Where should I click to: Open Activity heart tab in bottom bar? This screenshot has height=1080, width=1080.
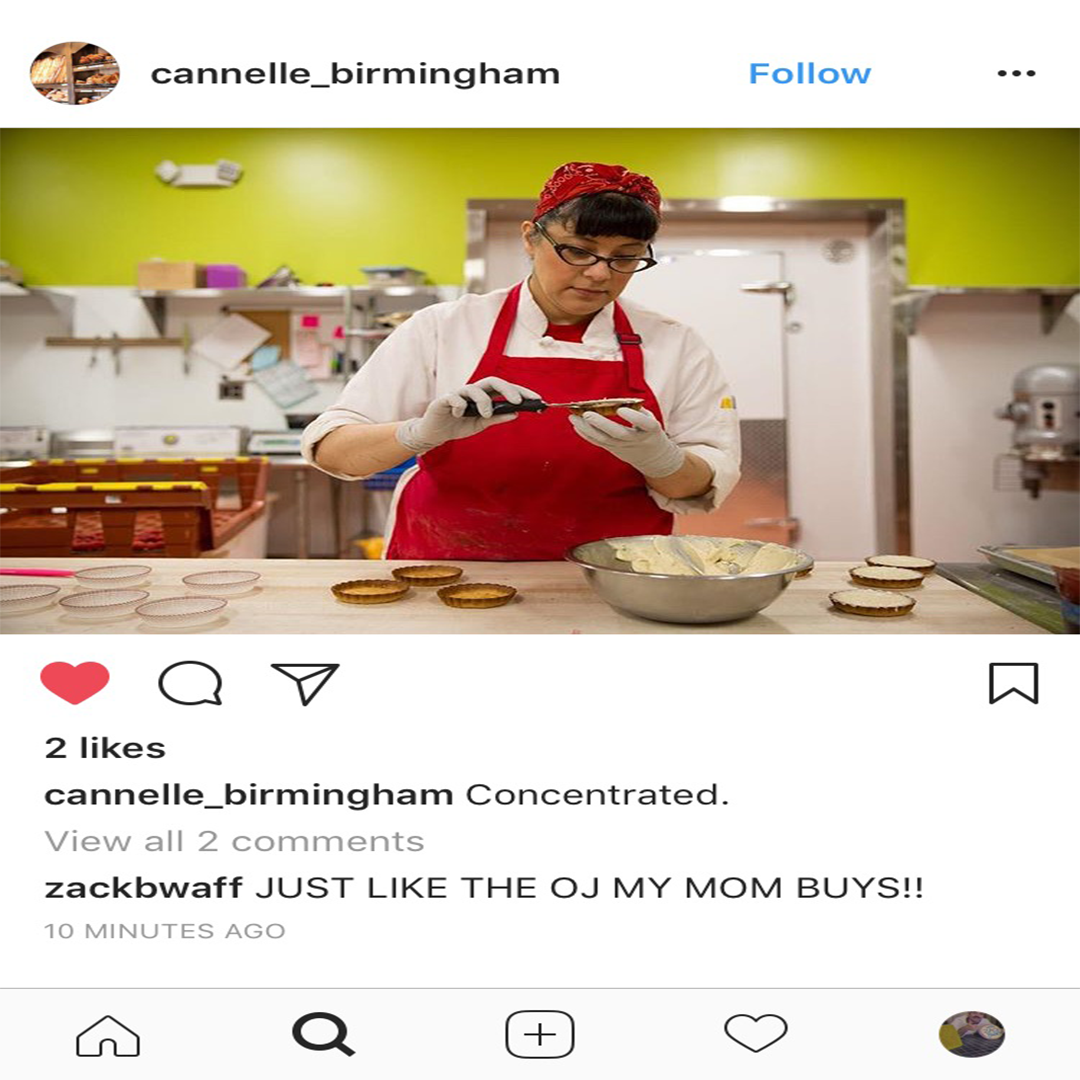coord(756,1032)
